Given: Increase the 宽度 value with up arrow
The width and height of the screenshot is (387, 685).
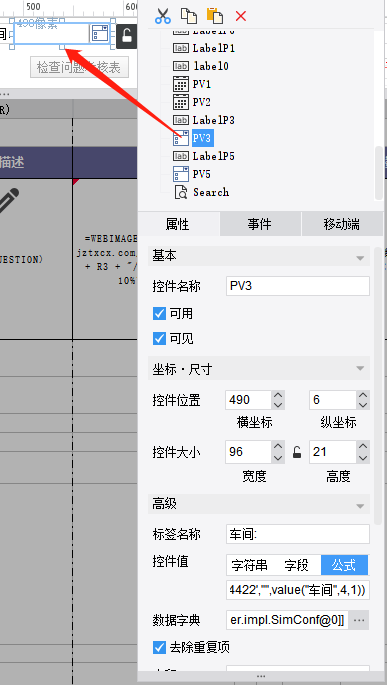Looking at the screenshot, I should (278, 446).
